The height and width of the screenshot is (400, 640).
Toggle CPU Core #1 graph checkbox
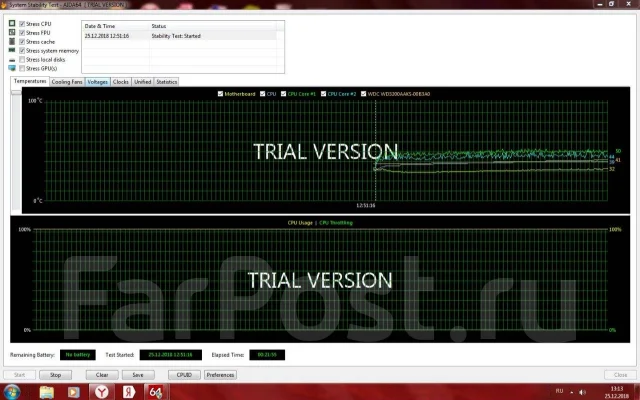[283, 94]
